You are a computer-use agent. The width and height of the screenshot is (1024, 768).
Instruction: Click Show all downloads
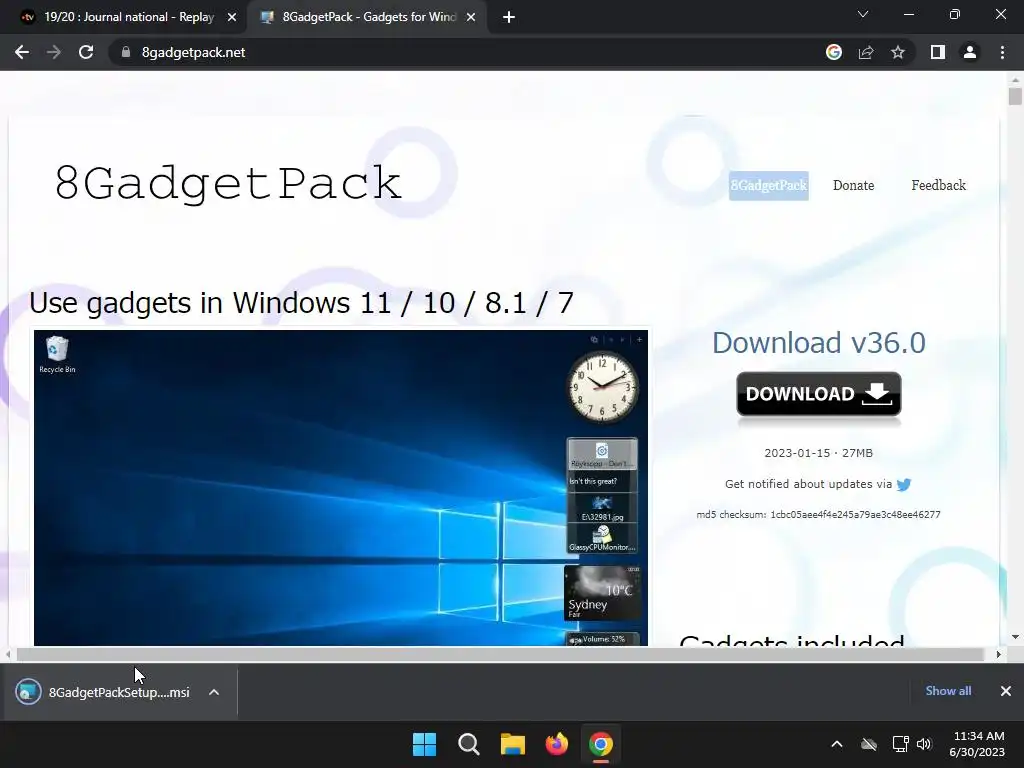[948, 691]
